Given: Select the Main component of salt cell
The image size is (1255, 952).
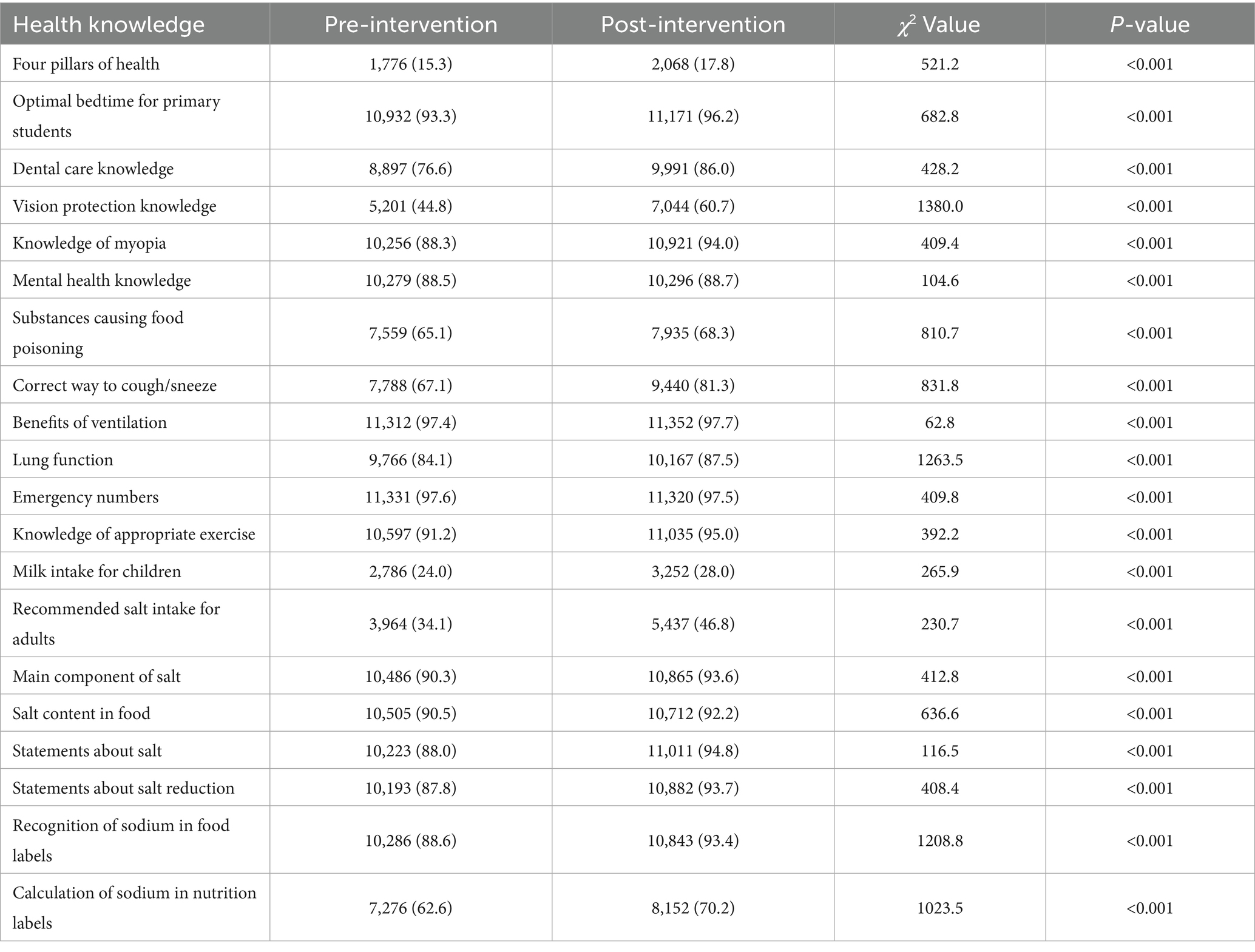Looking at the screenshot, I should tap(97, 676).
